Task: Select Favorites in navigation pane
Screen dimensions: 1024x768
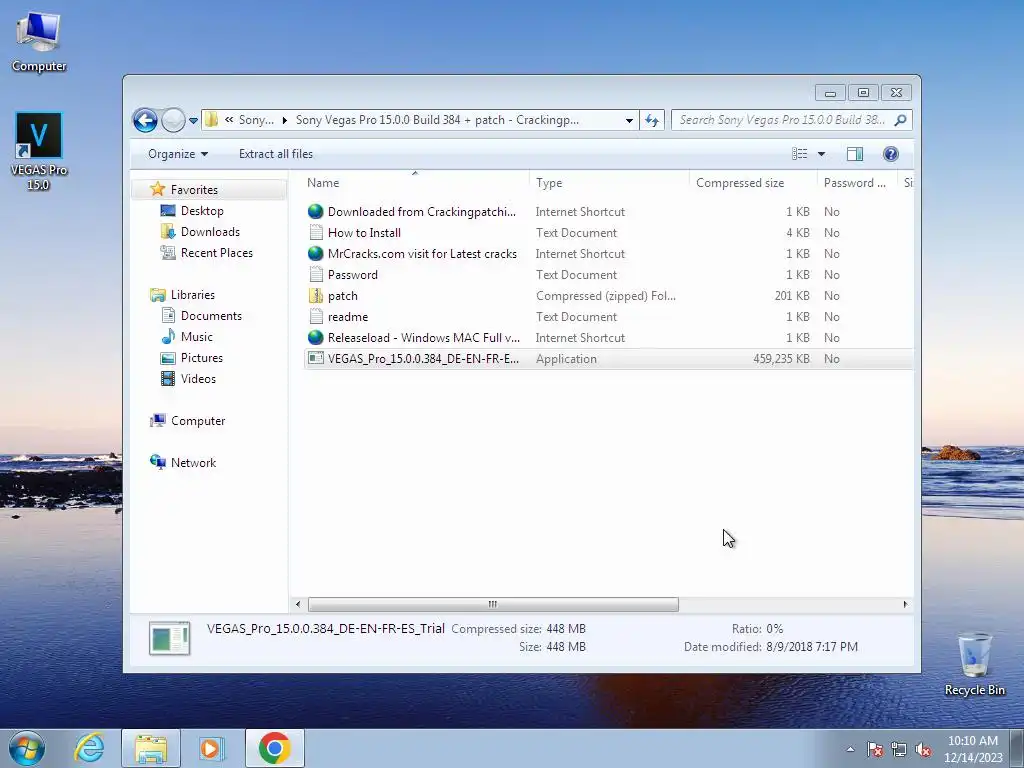Action: (x=194, y=189)
